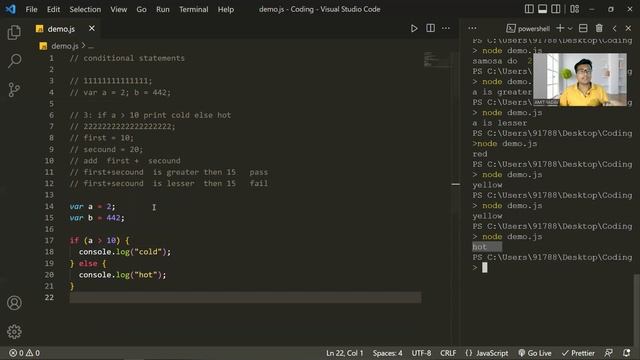Open the Accounts menu icon
Screen dimensions: 640x360
point(14,303)
